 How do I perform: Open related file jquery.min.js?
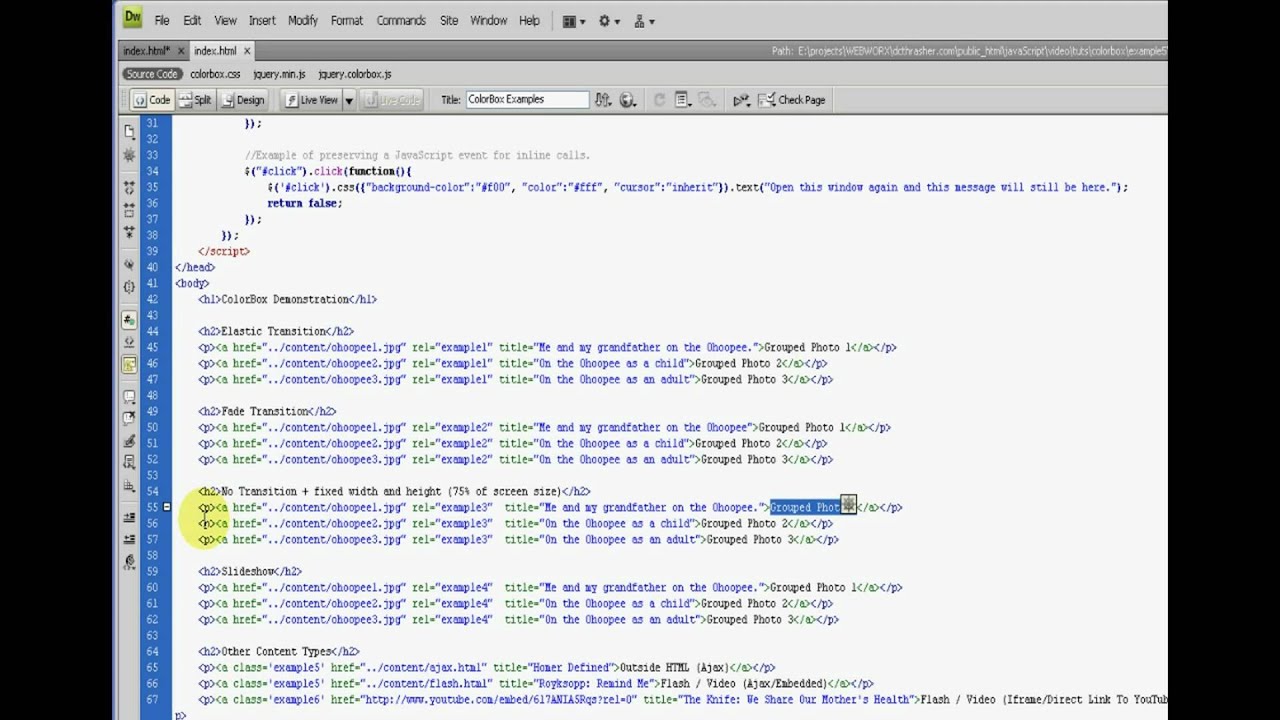coord(280,74)
